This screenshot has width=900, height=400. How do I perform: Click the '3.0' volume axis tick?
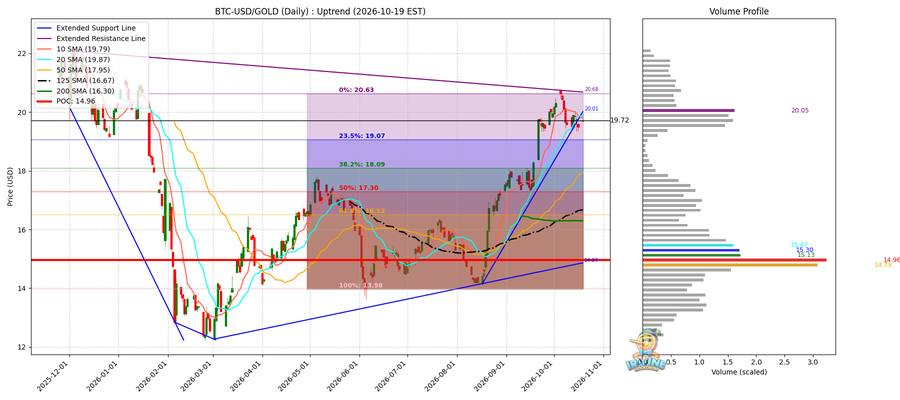(x=813, y=363)
